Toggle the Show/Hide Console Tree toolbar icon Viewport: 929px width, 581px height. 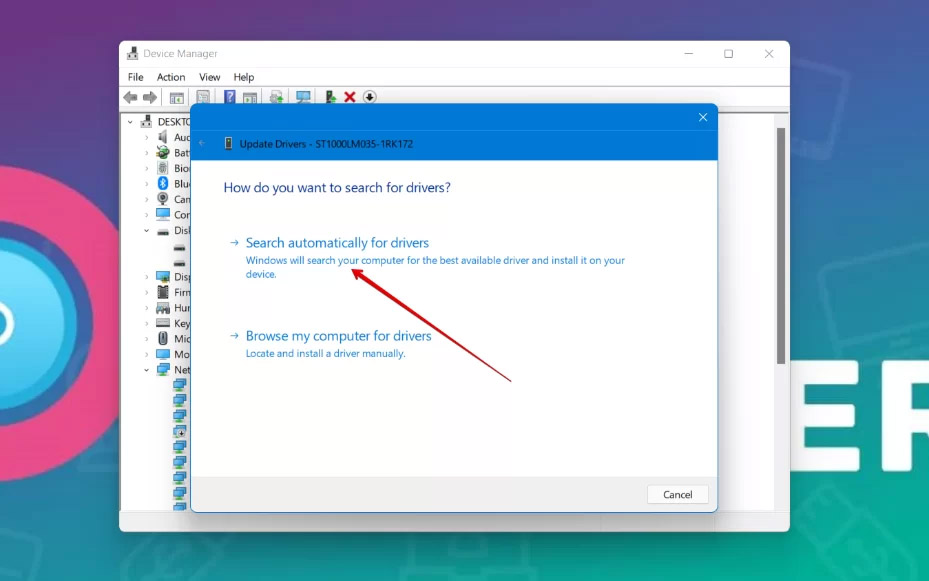tap(177, 98)
